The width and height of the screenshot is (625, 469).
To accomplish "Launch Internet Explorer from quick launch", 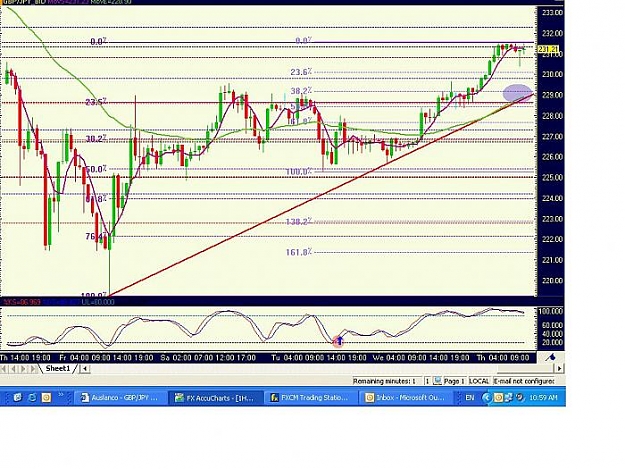I will (32, 397).
